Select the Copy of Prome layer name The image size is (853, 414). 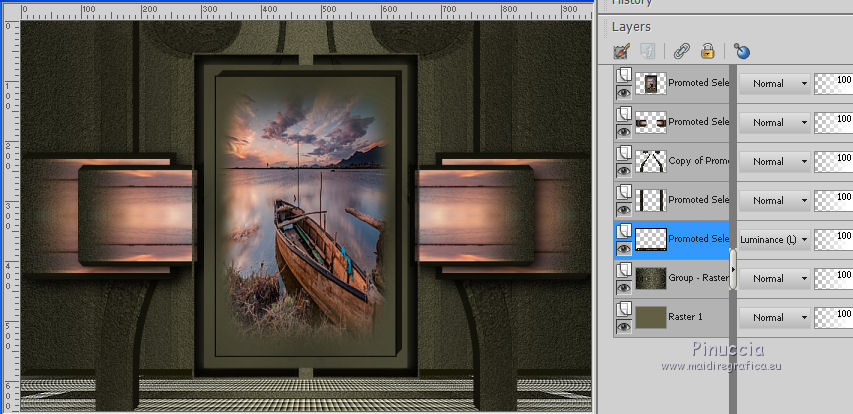699,160
